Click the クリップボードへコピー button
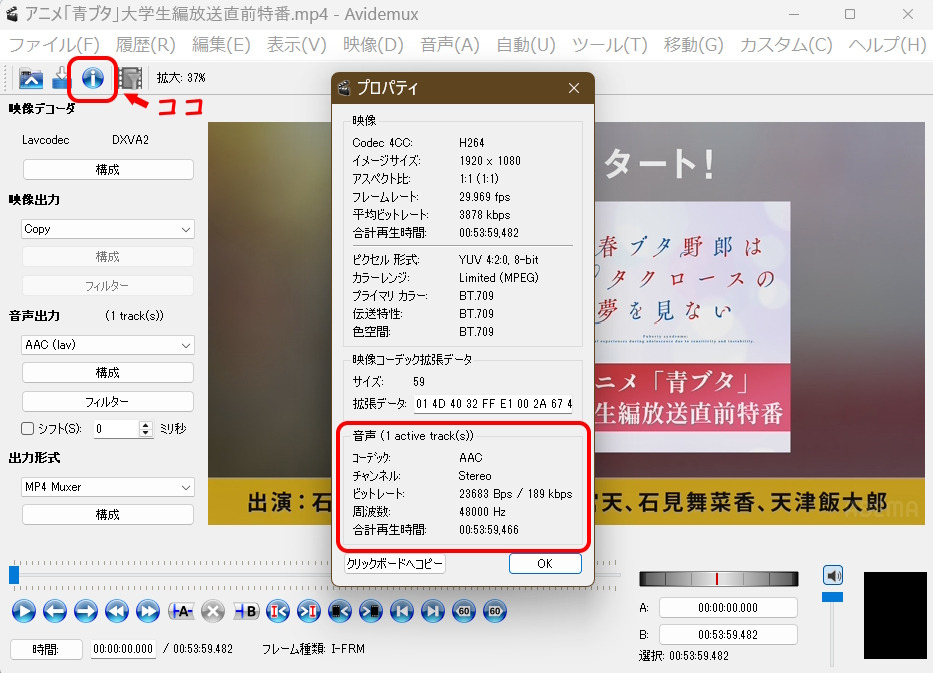 pos(395,564)
